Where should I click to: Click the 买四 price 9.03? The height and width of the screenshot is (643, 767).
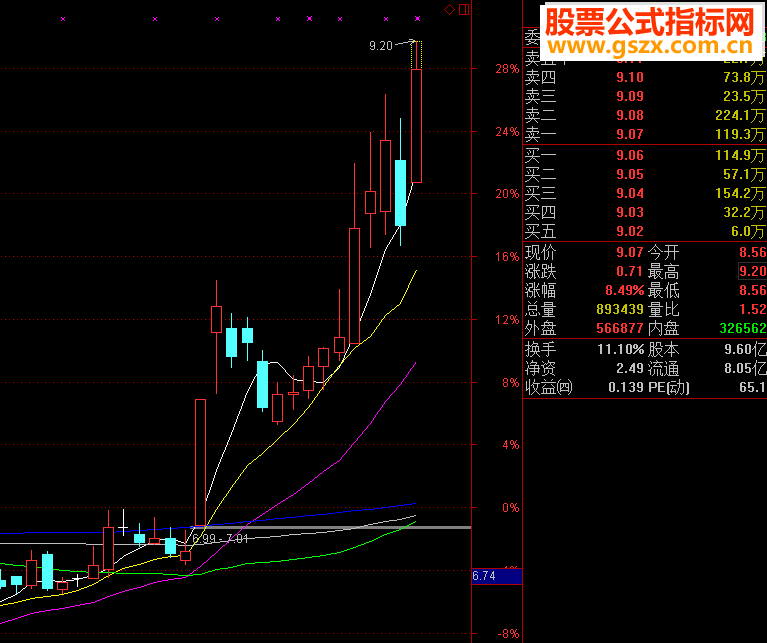tap(630, 212)
